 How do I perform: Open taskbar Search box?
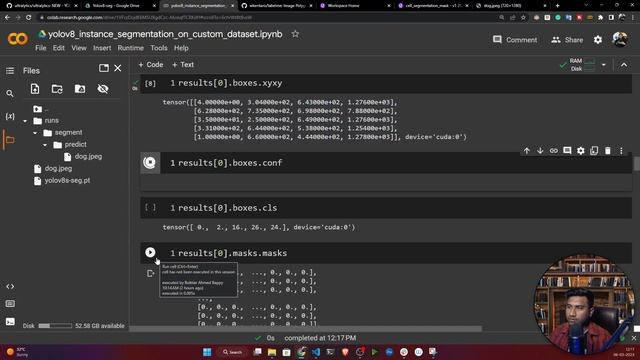click(232, 352)
